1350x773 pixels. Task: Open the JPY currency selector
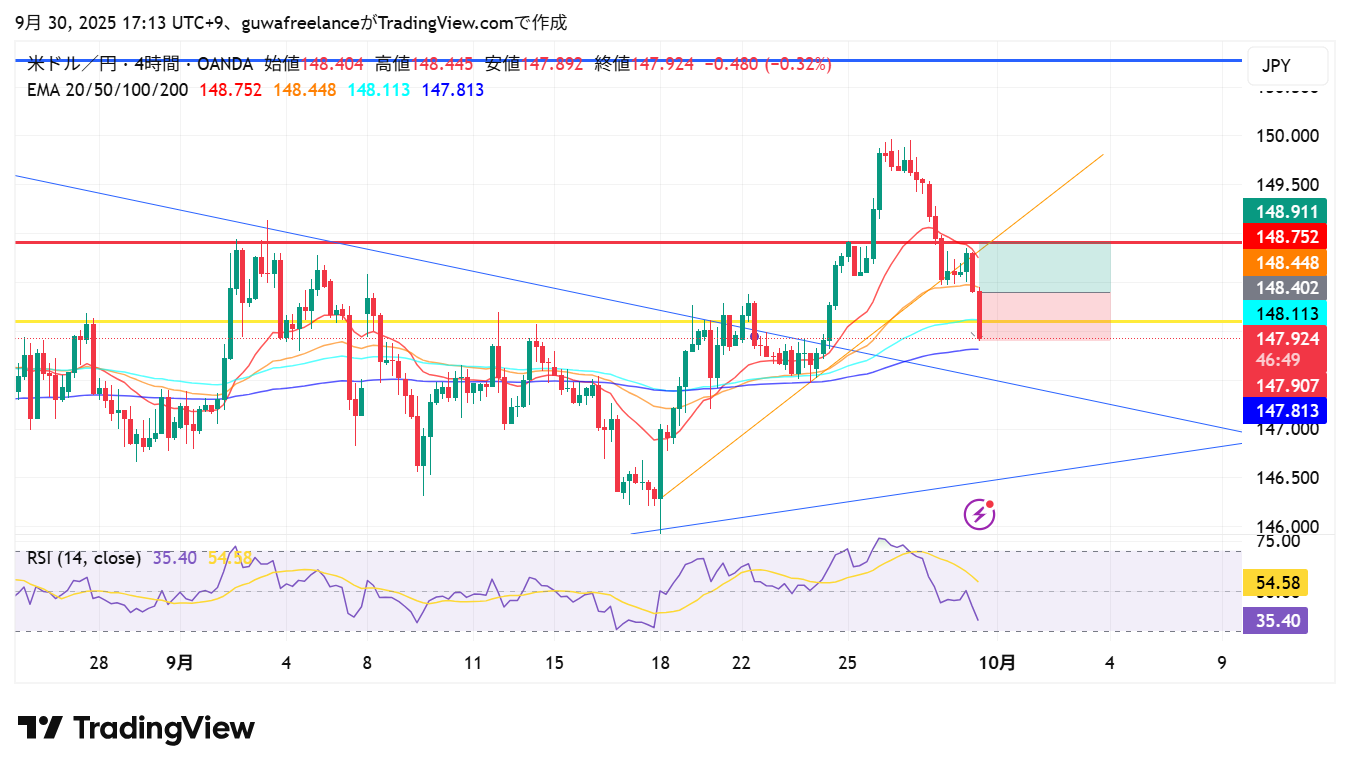tap(1287, 66)
